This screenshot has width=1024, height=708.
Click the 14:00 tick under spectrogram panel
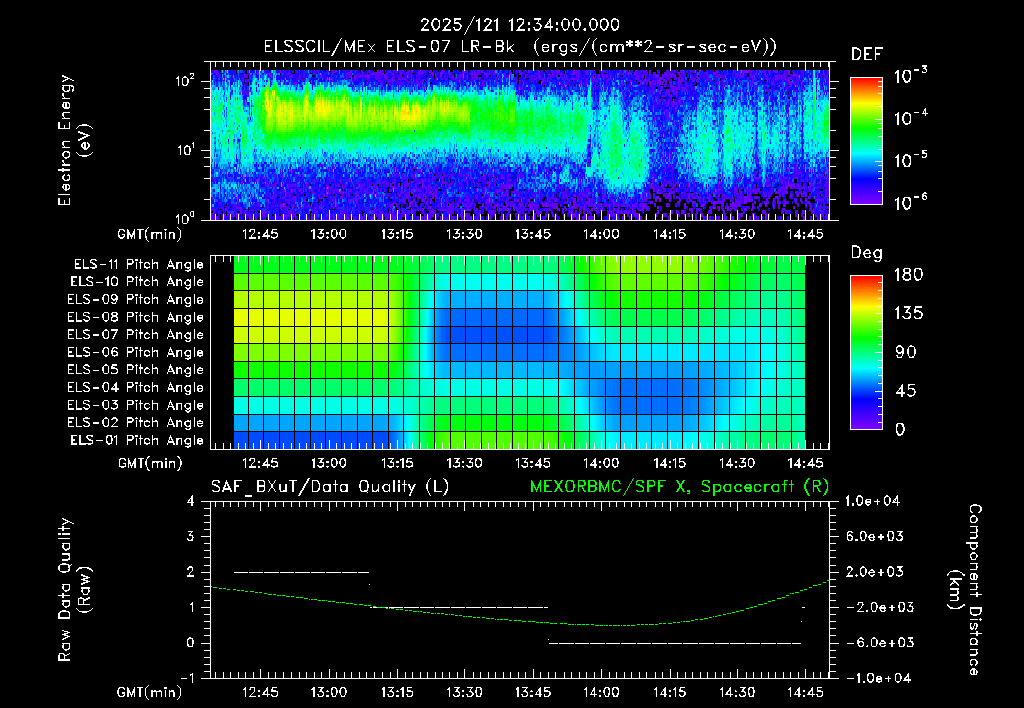click(601, 234)
